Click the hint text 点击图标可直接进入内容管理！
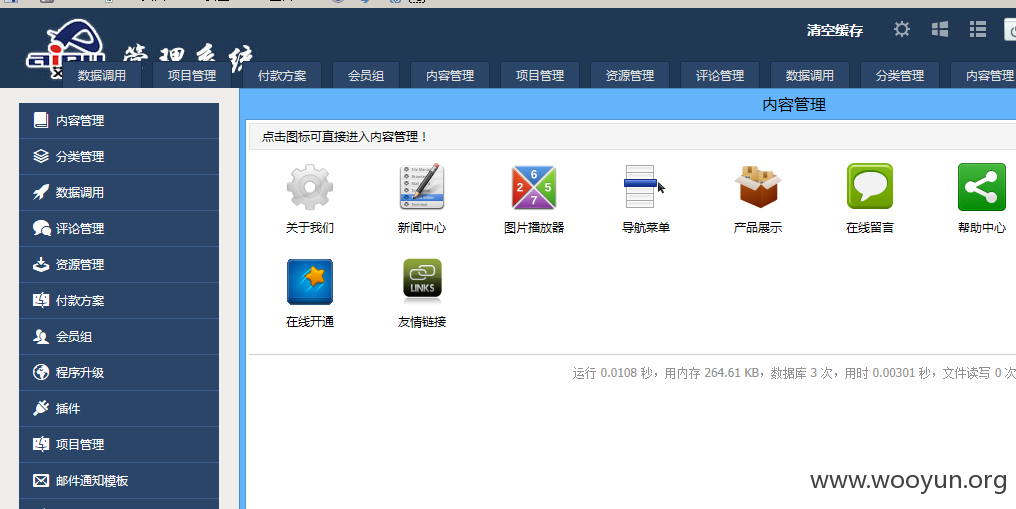 coord(345,137)
